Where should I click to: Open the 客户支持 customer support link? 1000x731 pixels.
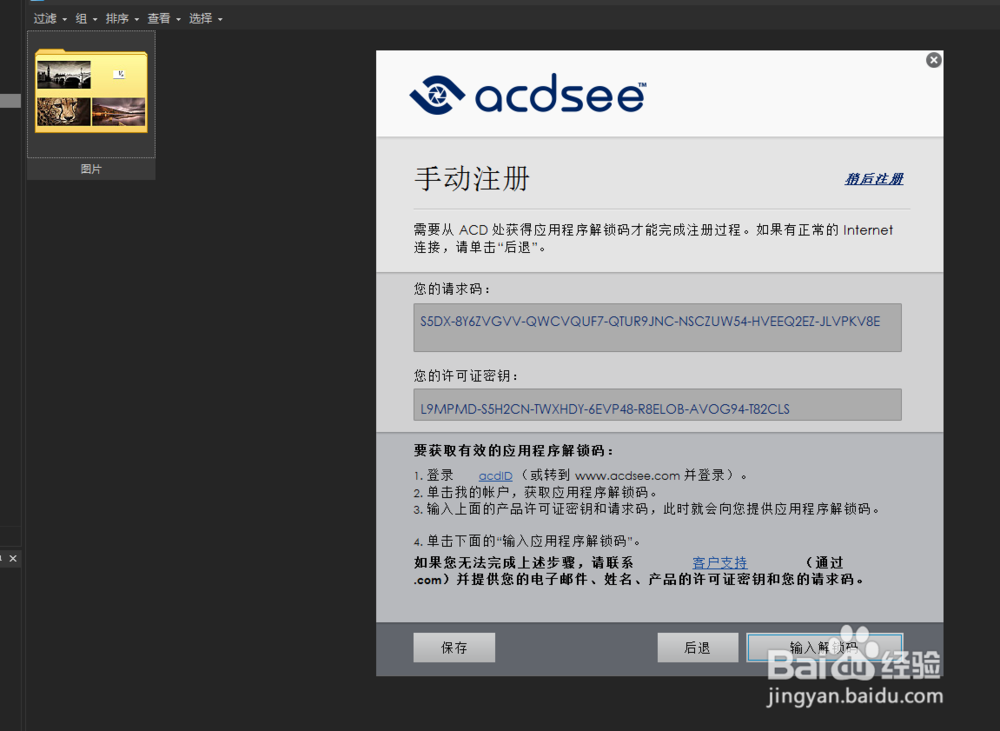719,563
